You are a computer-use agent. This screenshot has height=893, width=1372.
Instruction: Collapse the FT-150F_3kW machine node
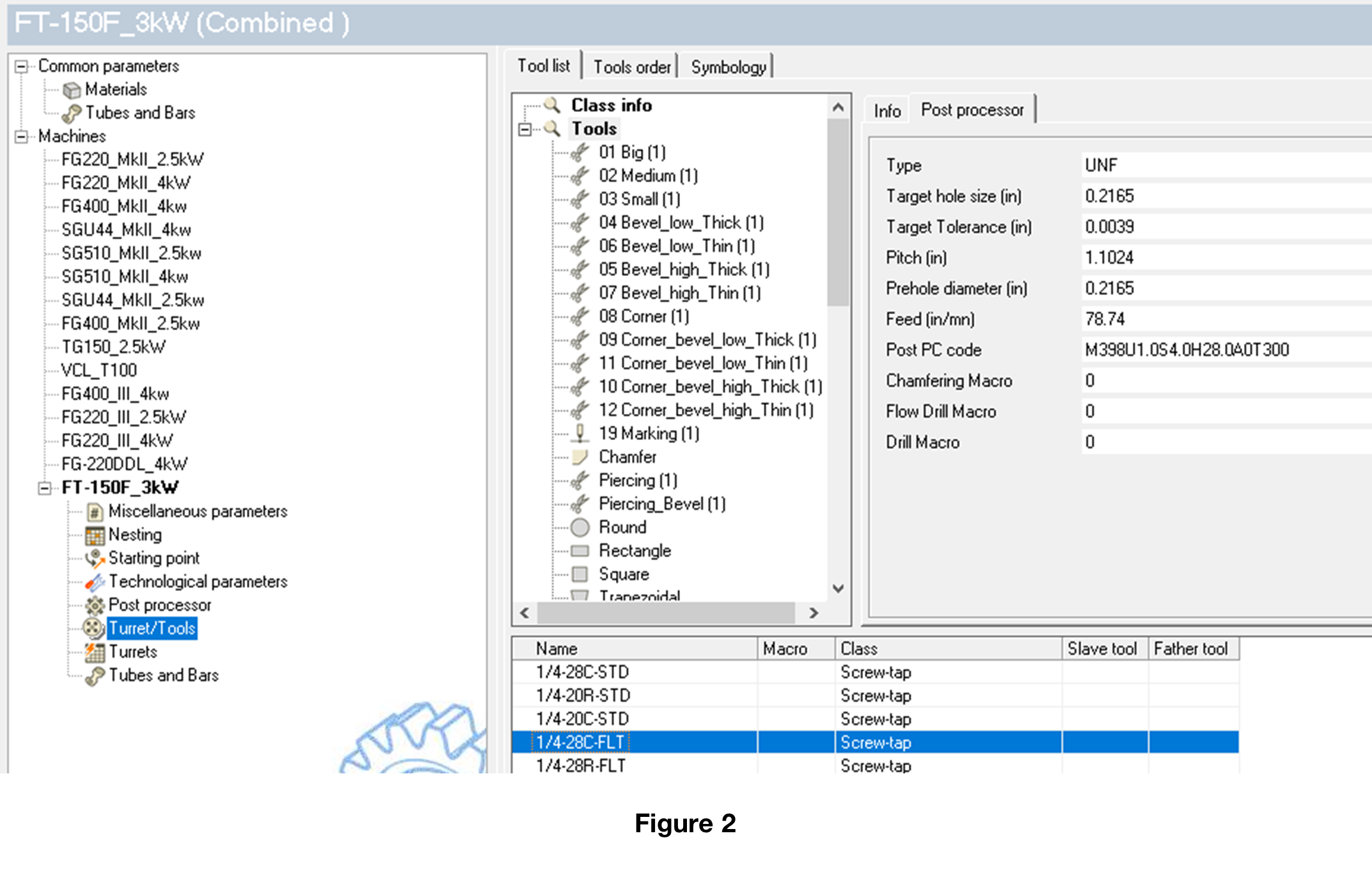click(x=45, y=488)
